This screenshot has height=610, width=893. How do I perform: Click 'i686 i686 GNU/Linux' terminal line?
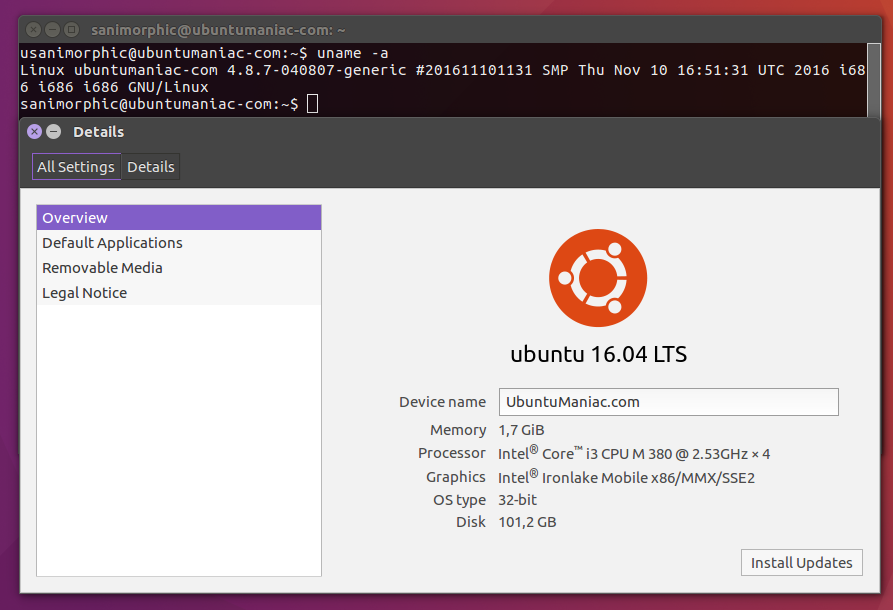114,87
